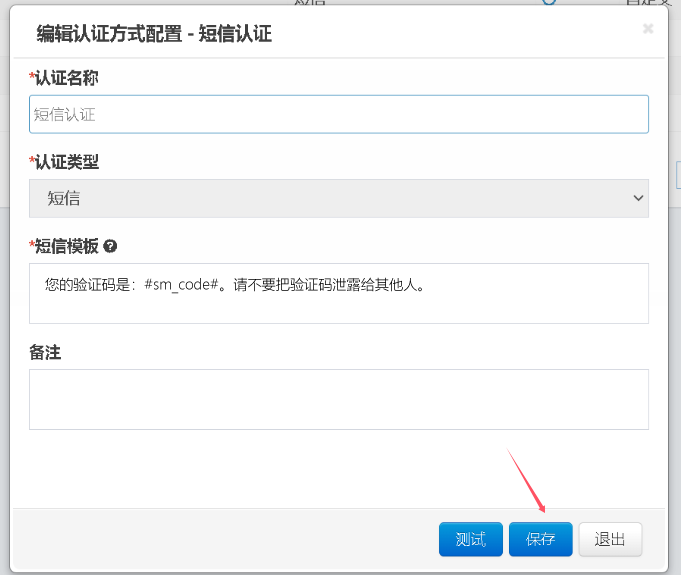The height and width of the screenshot is (575, 681).
Task: Focus the empty 备注 text box
Action: click(x=338, y=399)
